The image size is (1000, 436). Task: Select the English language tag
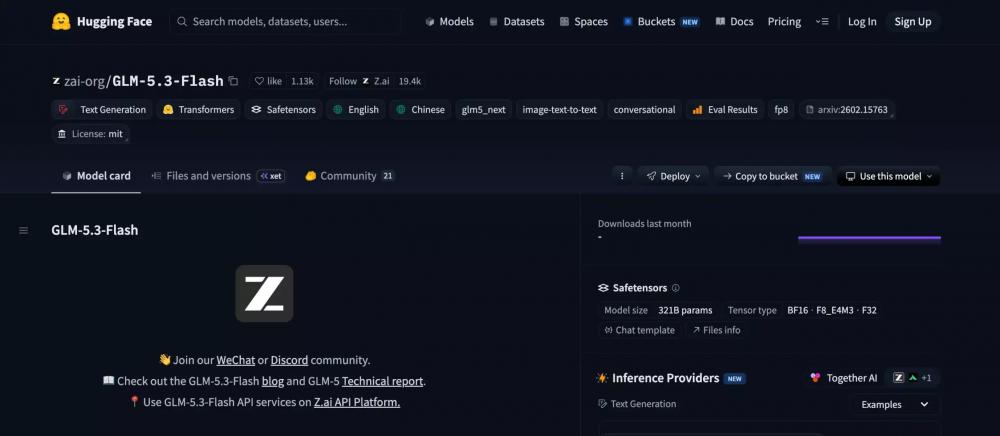[x=356, y=110]
